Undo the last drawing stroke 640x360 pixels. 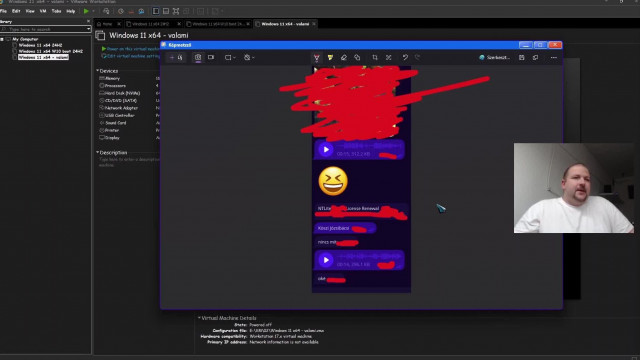coord(405,58)
